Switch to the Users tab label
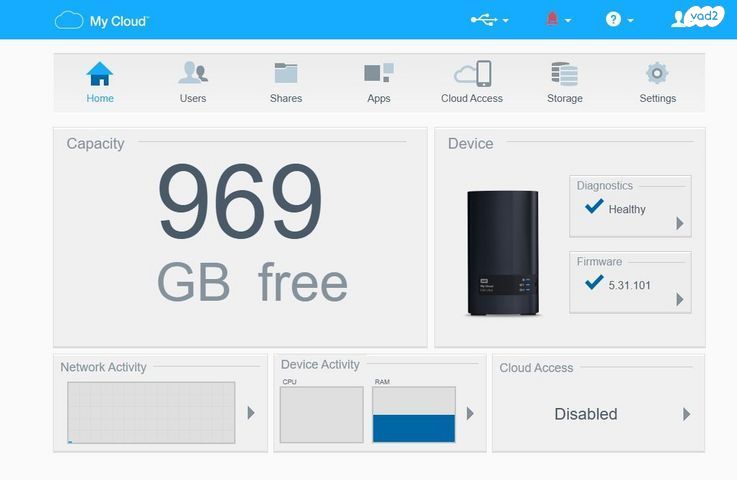Viewport: 737px width, 480px height. (193, 98)
